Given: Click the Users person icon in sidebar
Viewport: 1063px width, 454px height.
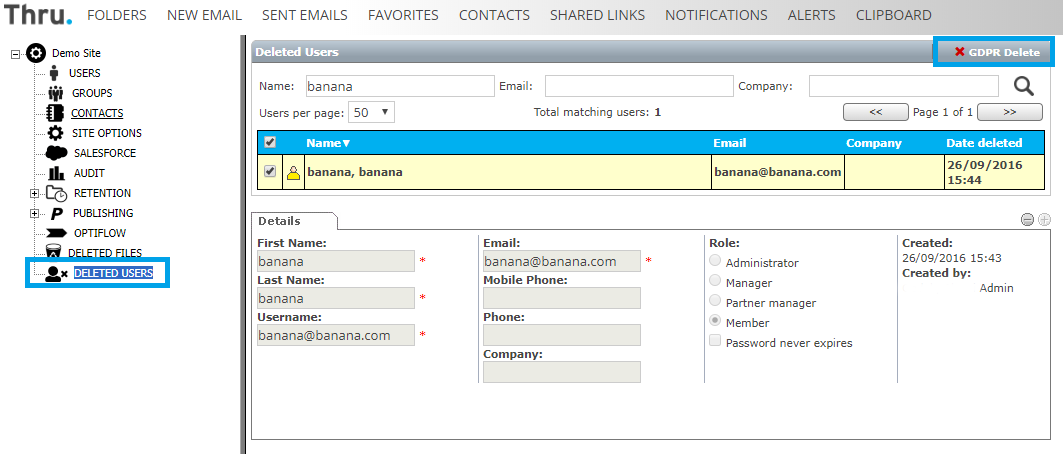Looking at the screenshot, I should [x=54, y=73].
